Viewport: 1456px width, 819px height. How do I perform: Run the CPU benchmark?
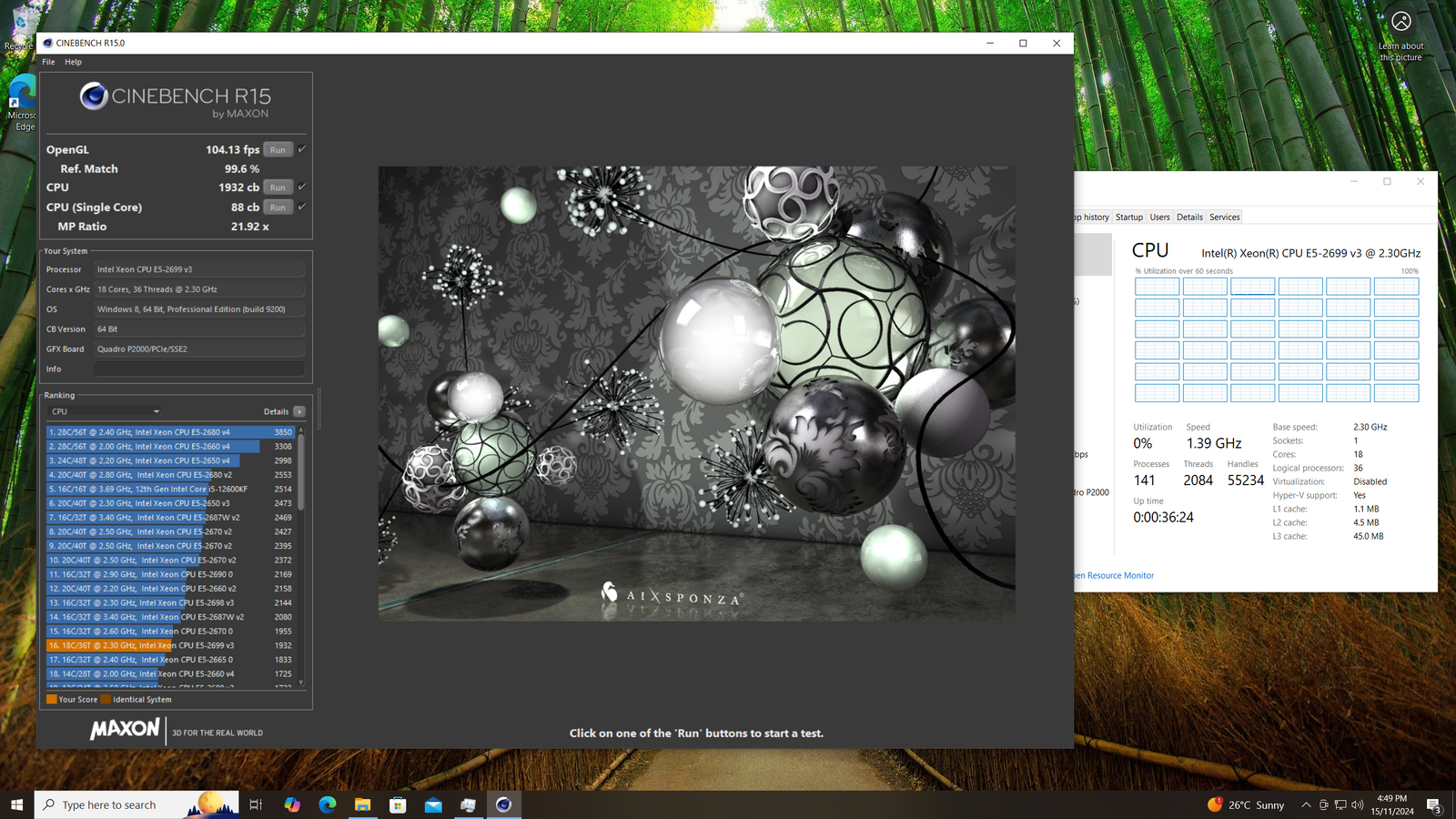pos(278,187)
